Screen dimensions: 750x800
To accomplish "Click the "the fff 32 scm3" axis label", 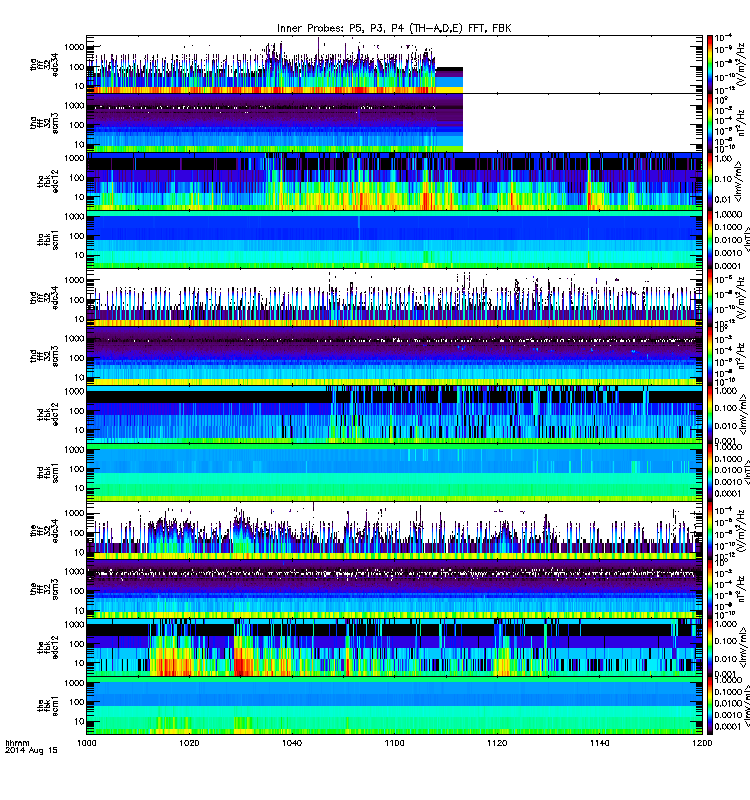I will point(44,589).
